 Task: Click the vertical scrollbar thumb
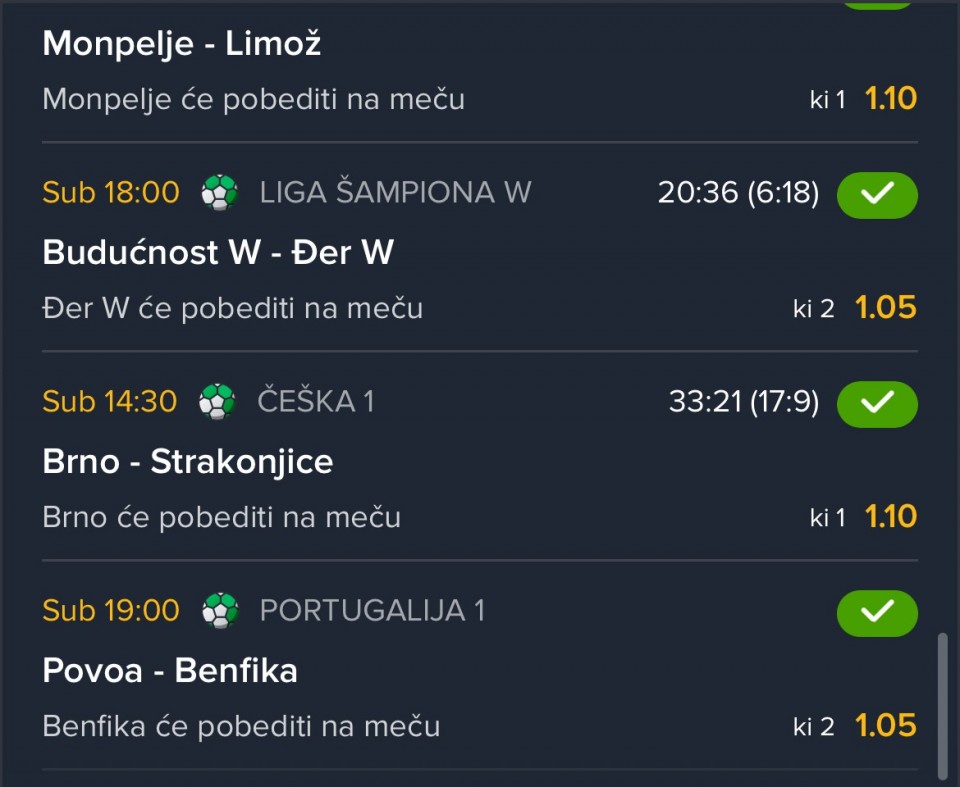[942, 704]
